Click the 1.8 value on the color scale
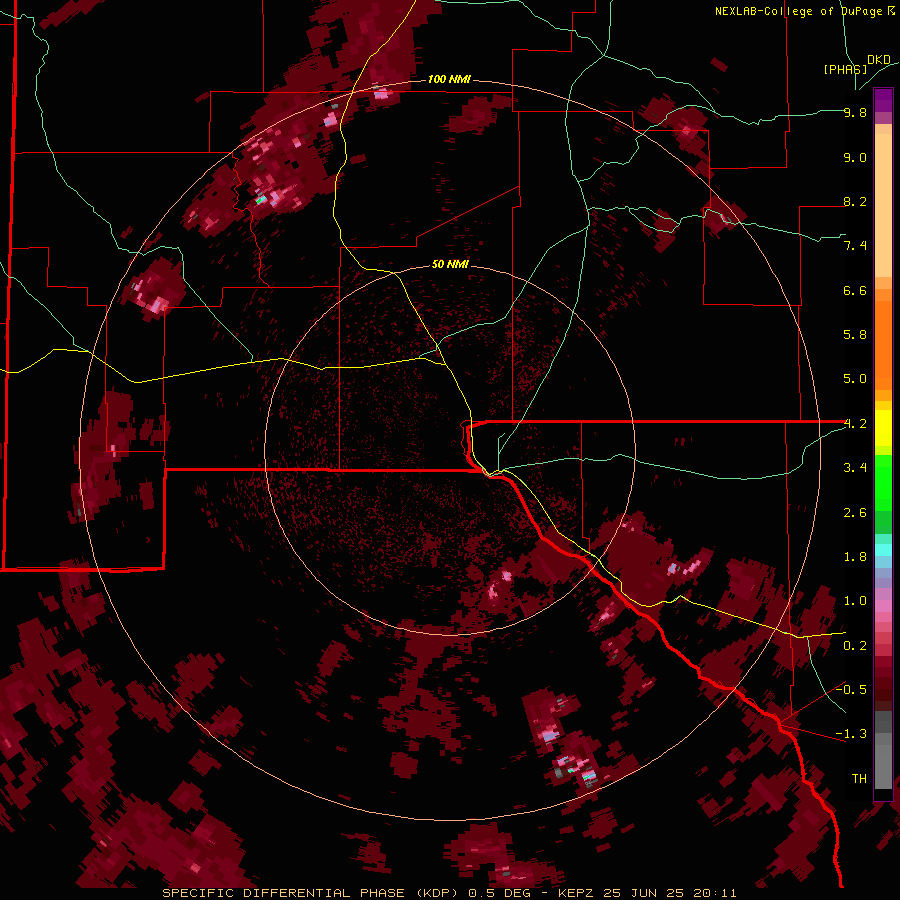Image resolution: width=900 pixels, height=900 pixels. 855,557
